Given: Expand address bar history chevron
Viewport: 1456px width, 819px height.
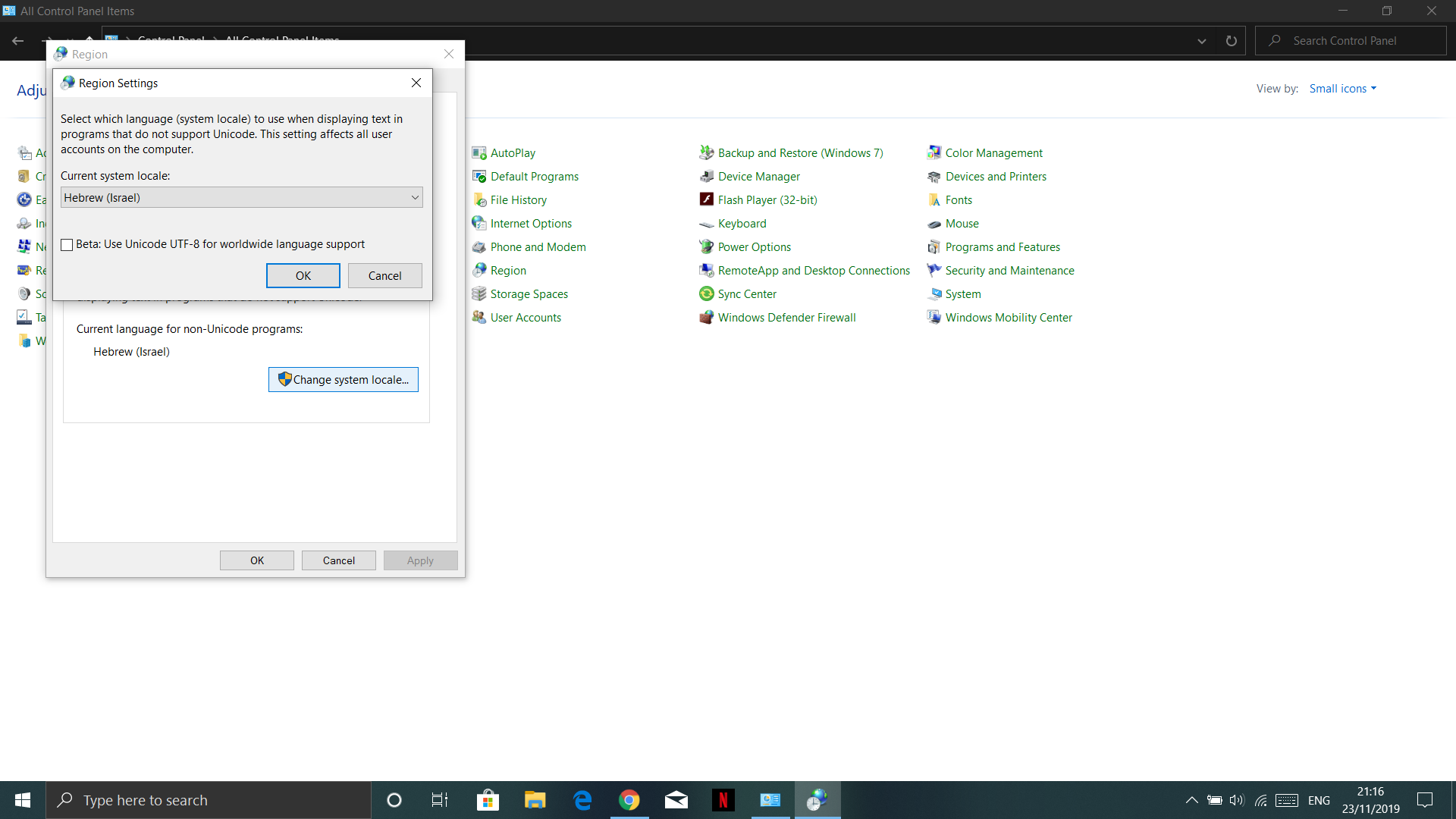Looking at the screenshot, I should pos(1202,41).
